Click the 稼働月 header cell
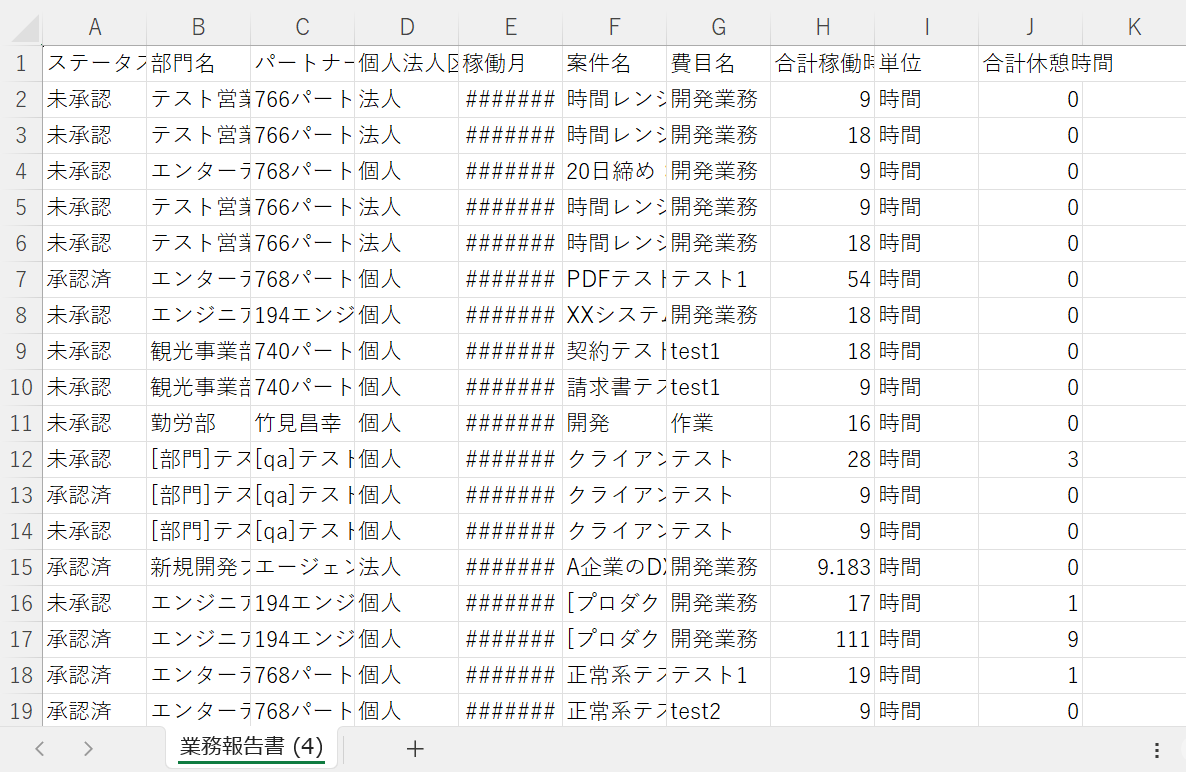The width and height of the screenshot is (1186, 772). [x=511, y=64]
